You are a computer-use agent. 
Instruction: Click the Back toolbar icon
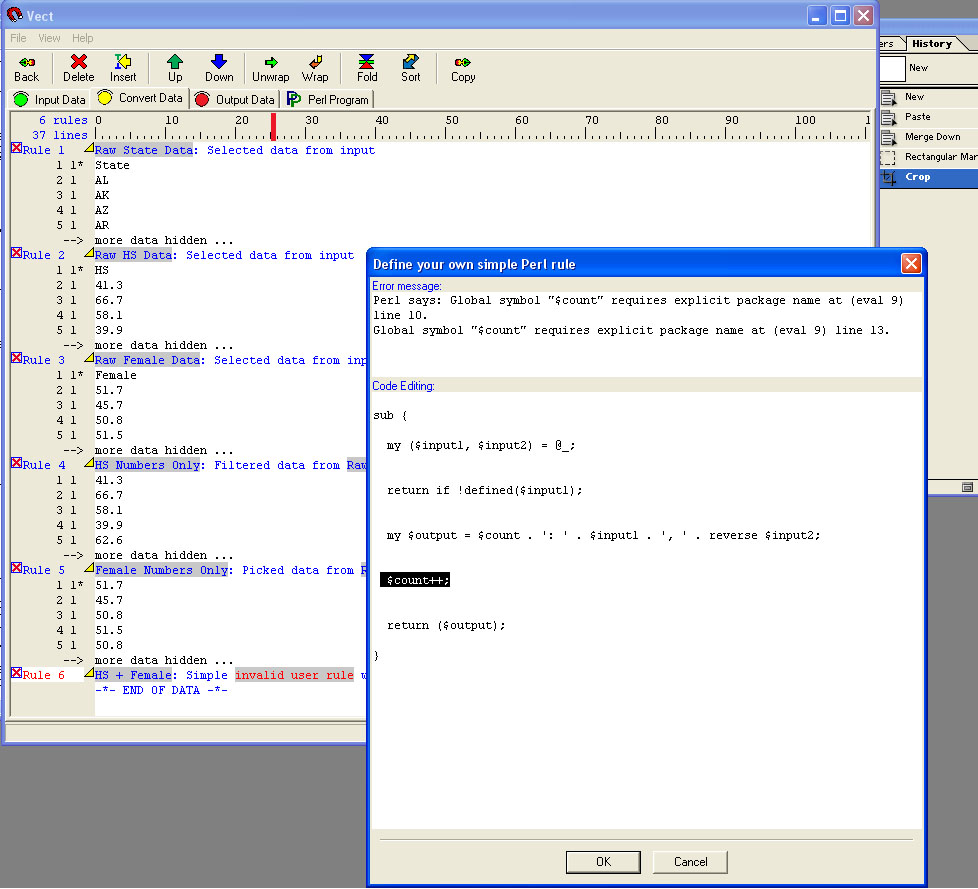point(27,62)
